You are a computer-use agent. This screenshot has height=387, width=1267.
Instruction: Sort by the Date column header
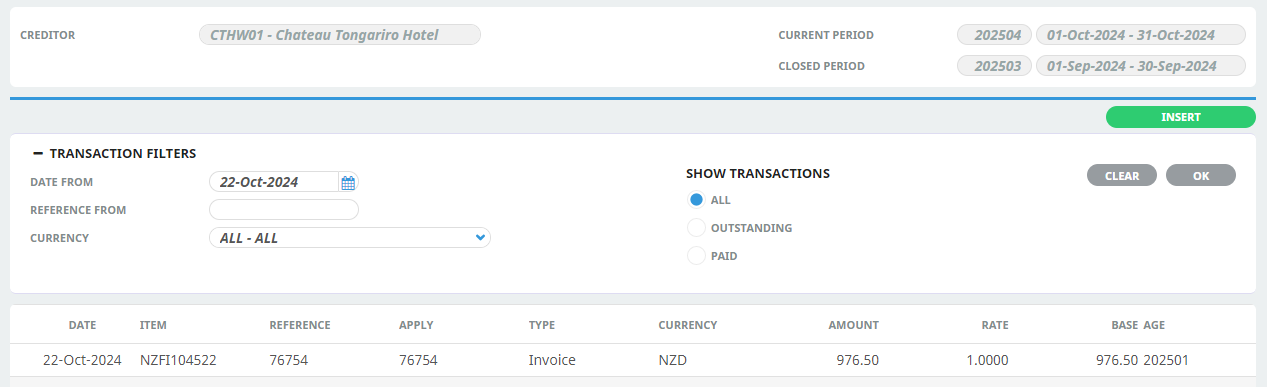click(82, 325)
